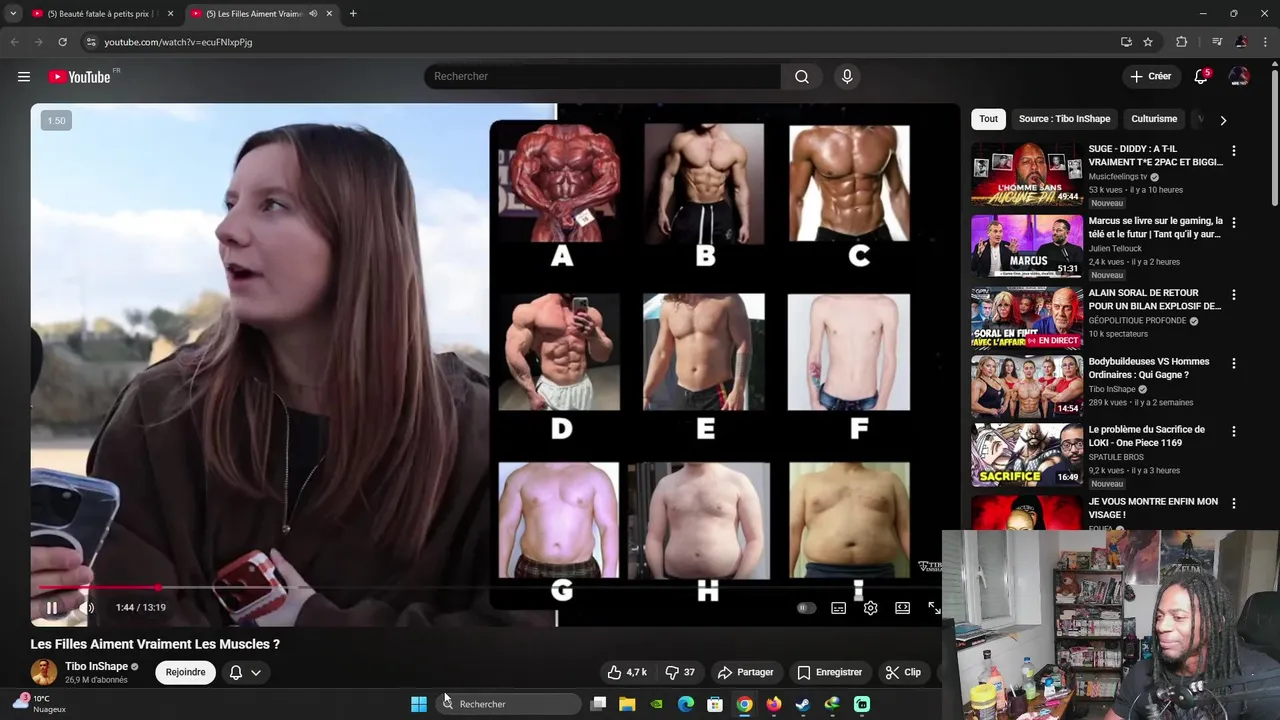Share the video with Partager

[x=746, y=672]
